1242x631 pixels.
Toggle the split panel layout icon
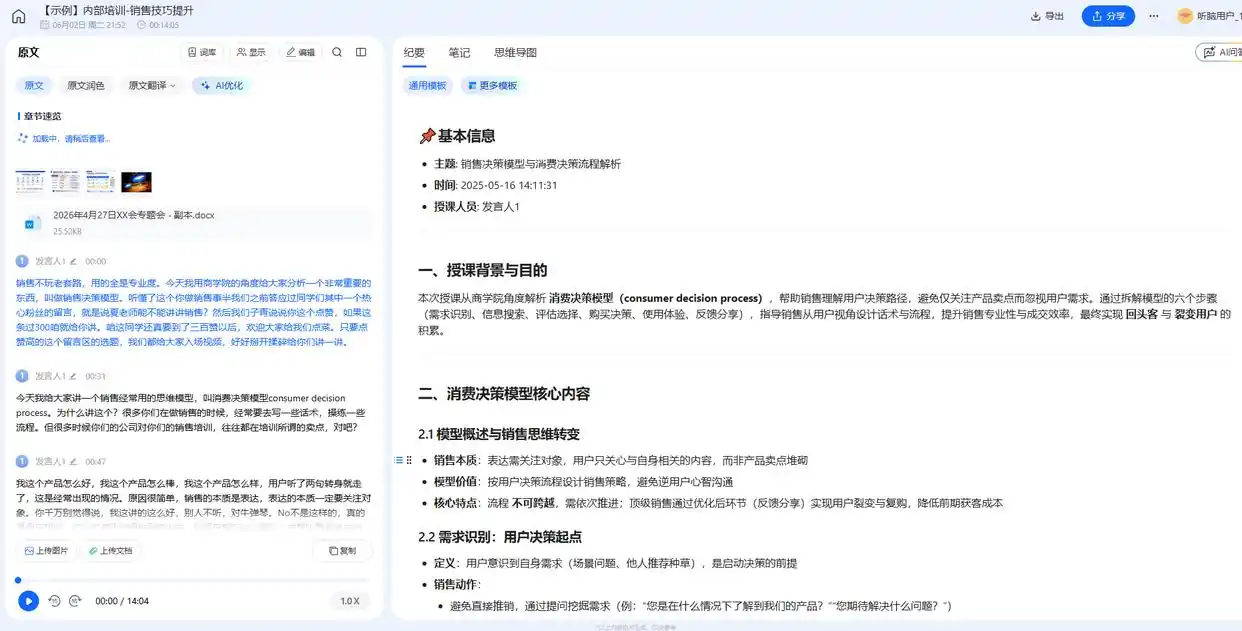click(x=361, y=52)
